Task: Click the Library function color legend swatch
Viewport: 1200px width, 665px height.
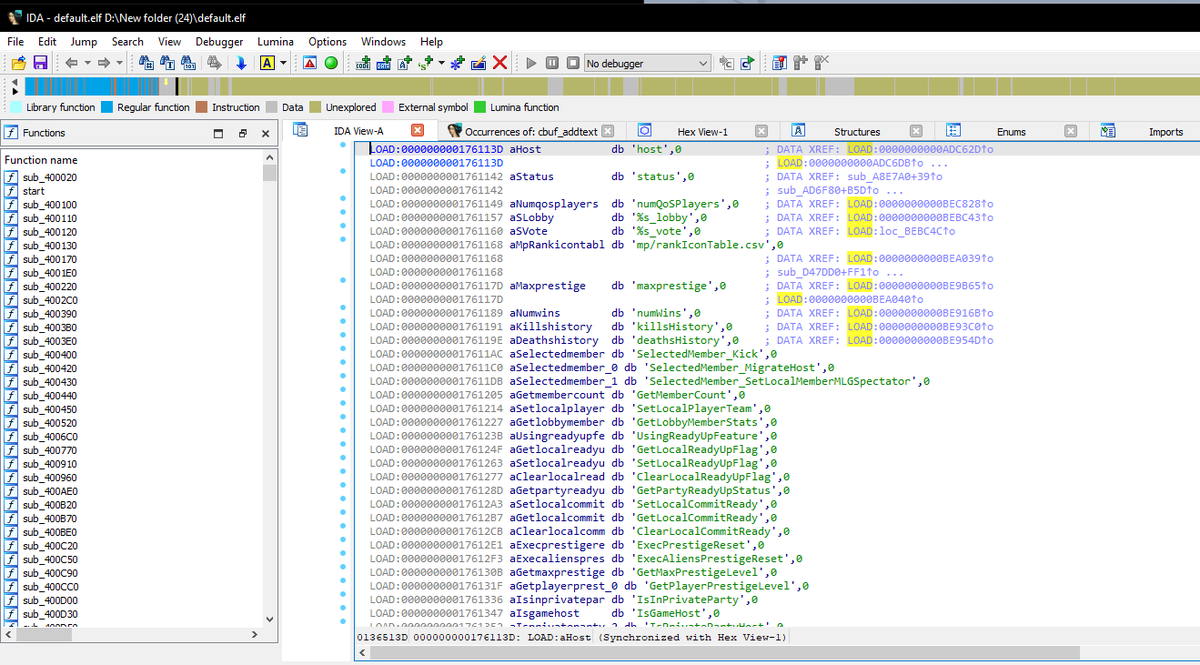Action: point(17,107)
